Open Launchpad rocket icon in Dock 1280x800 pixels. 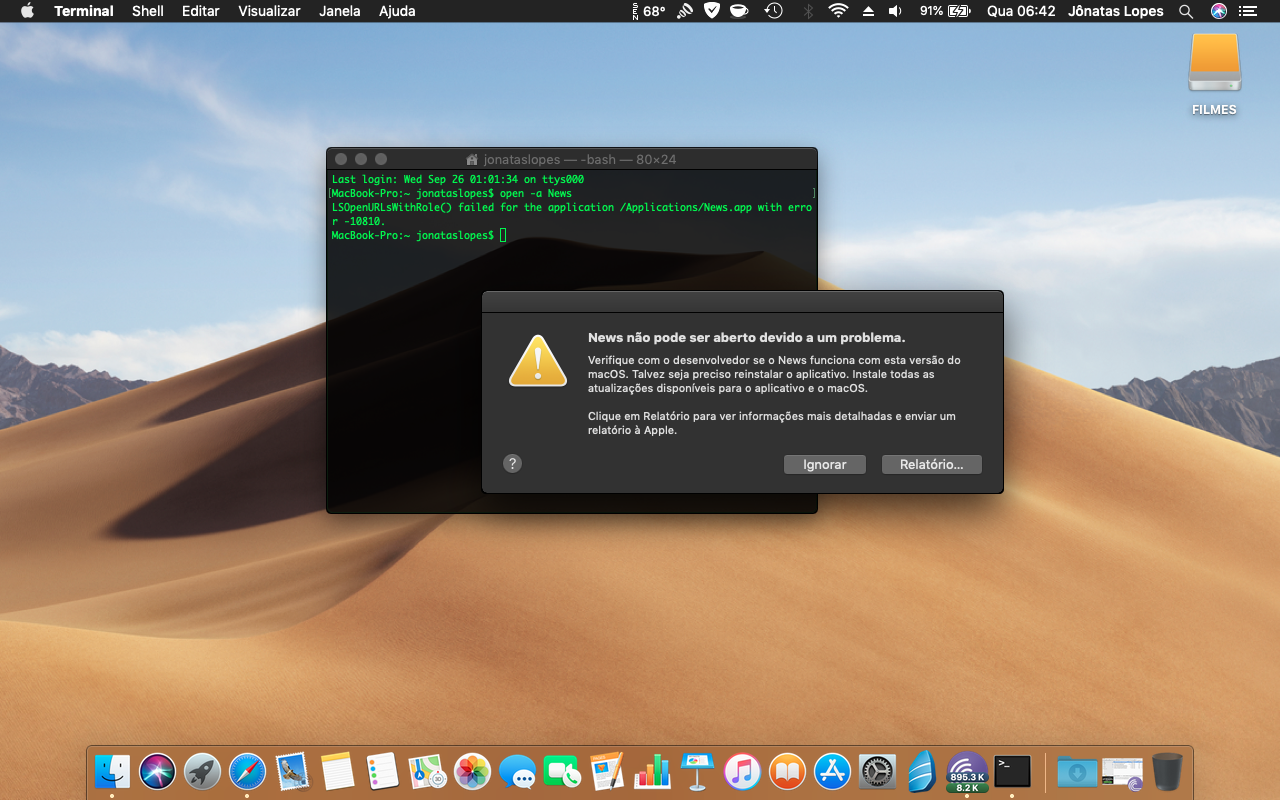click(x=202, y=771)
